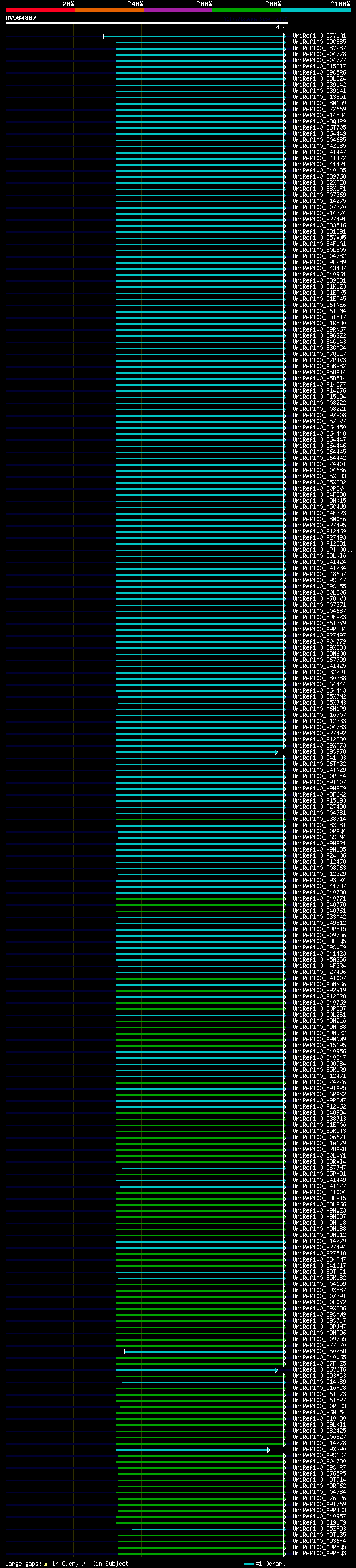Click hit label UniRef100_Q38714
Image resolution: width=356 pixels, height=1568 pixels.
[319, 819]
